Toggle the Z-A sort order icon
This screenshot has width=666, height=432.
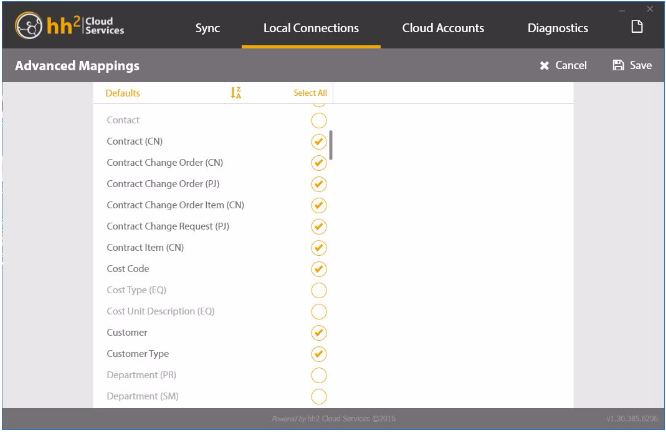click(x=236, y=93)
